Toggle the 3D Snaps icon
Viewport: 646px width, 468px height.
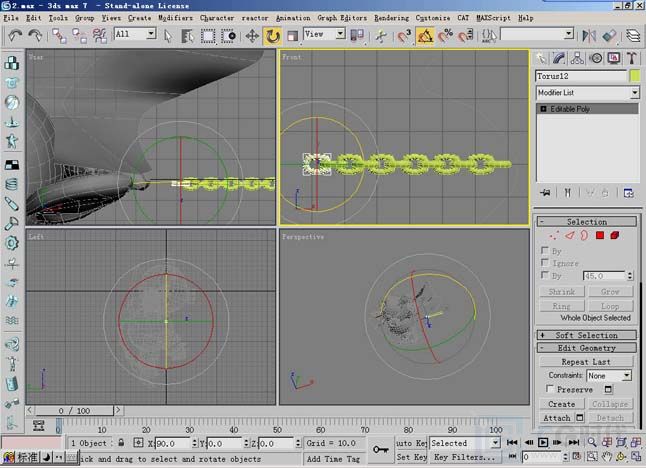pyautogui.click(x=405, y=36)
